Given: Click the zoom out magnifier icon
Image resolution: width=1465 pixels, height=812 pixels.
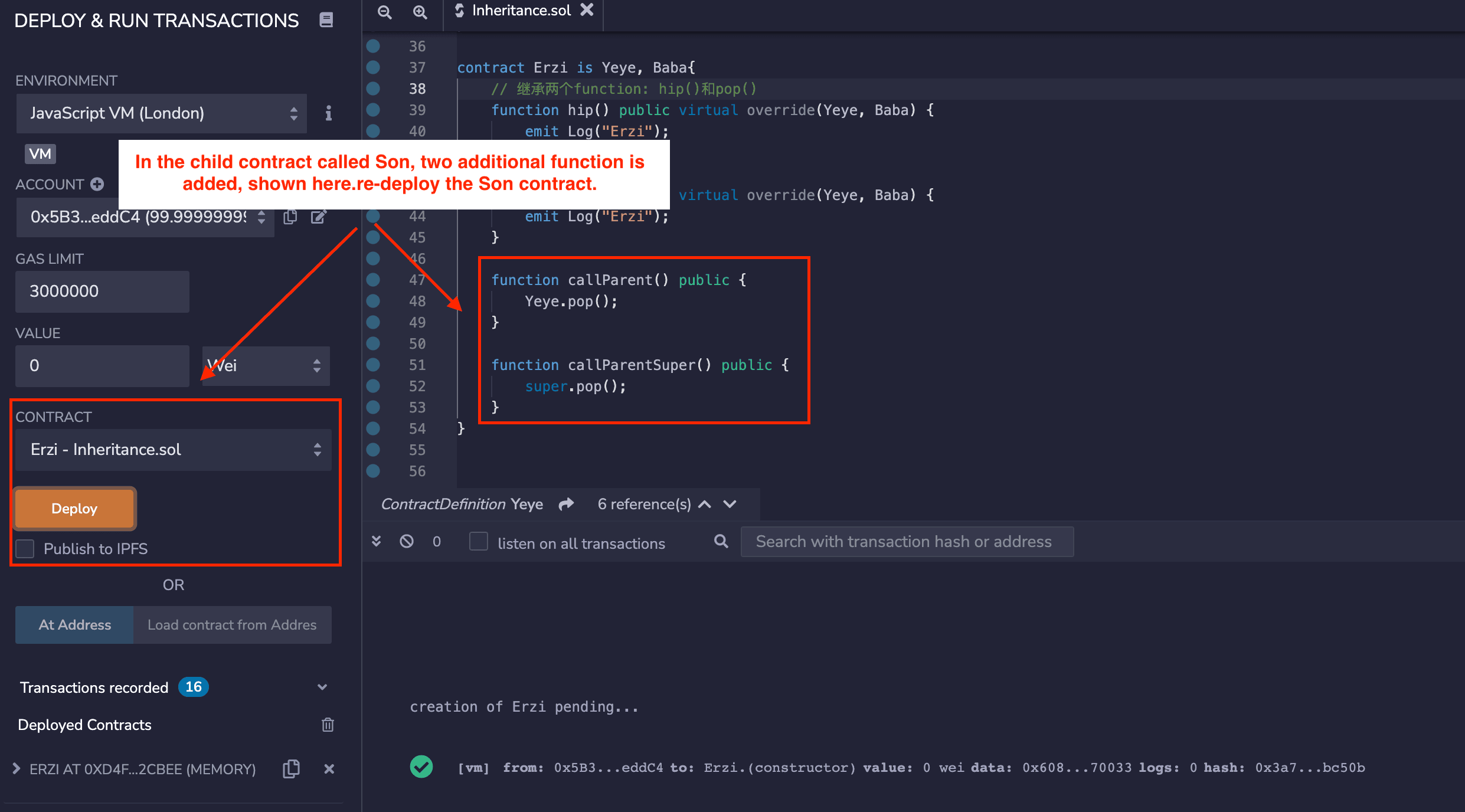Looking at the screenshot, I should [x=384, y=12].
